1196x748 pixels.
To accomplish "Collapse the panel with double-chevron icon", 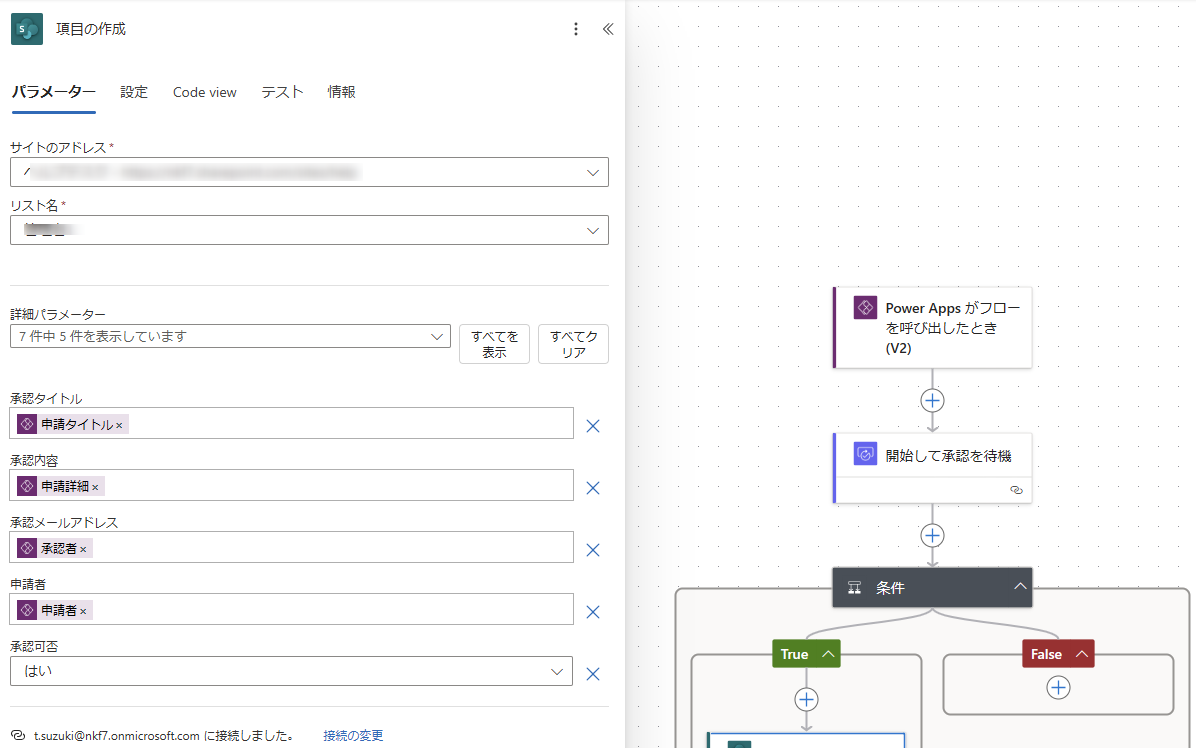I will pyautogui.click(x=607, y=29).
